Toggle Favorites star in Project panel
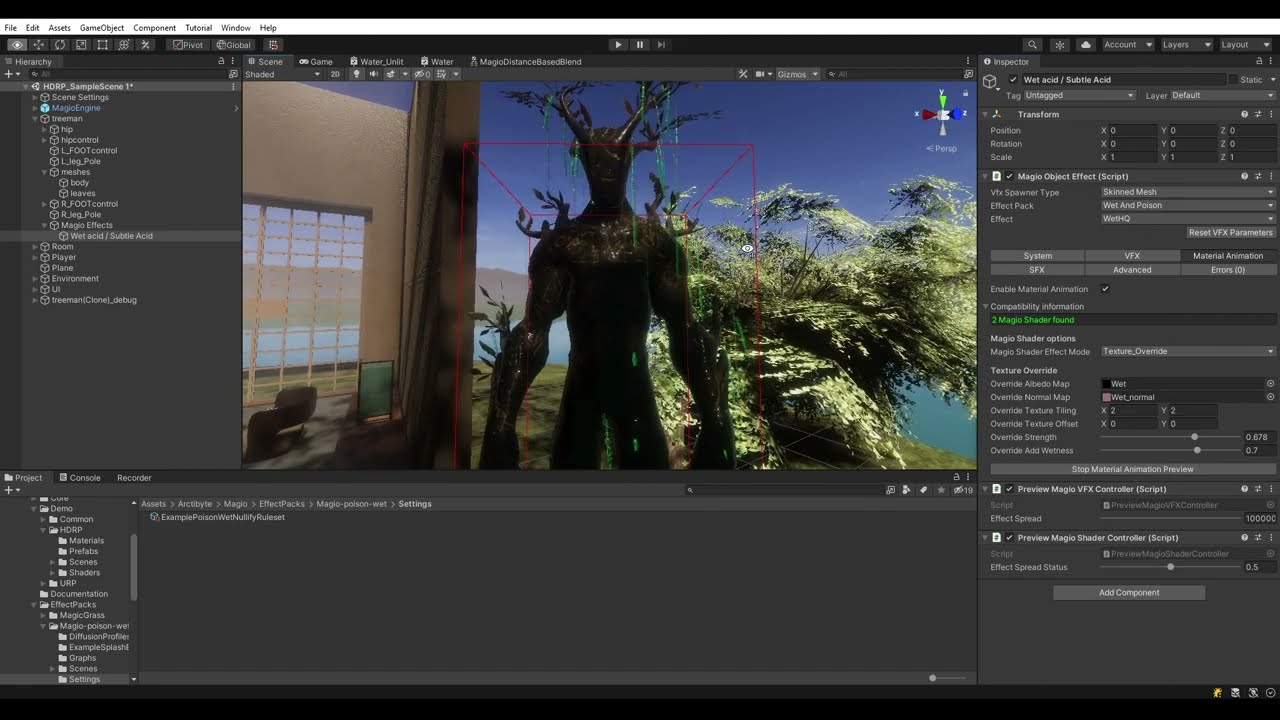This screenshot has width=1280, height=720. (x=940, y=491)
